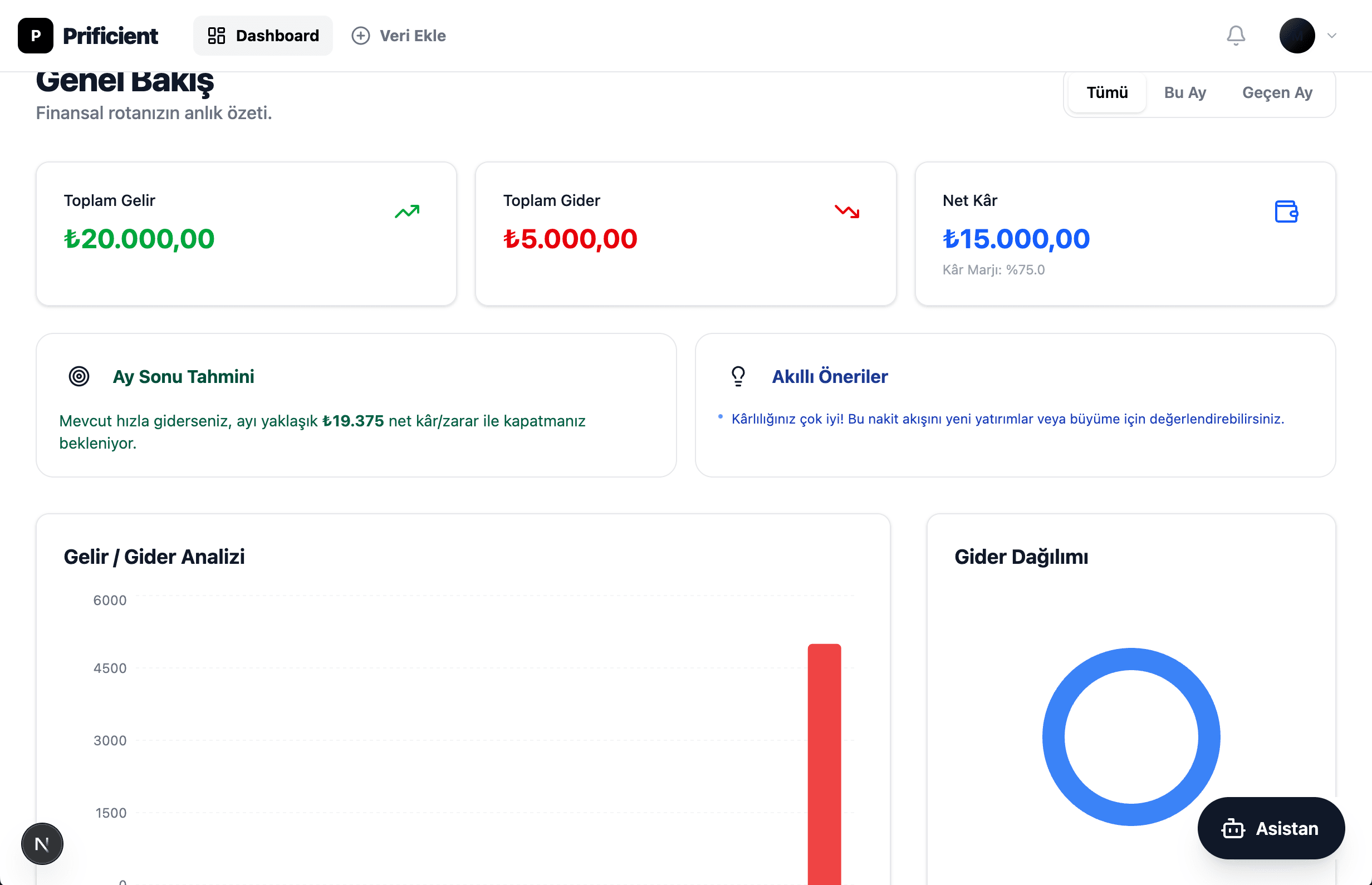Screen dimensions: 1372x885
Task: Click the green upward trend icon on Toplam Gelir
Action: [x=407, y=212]
